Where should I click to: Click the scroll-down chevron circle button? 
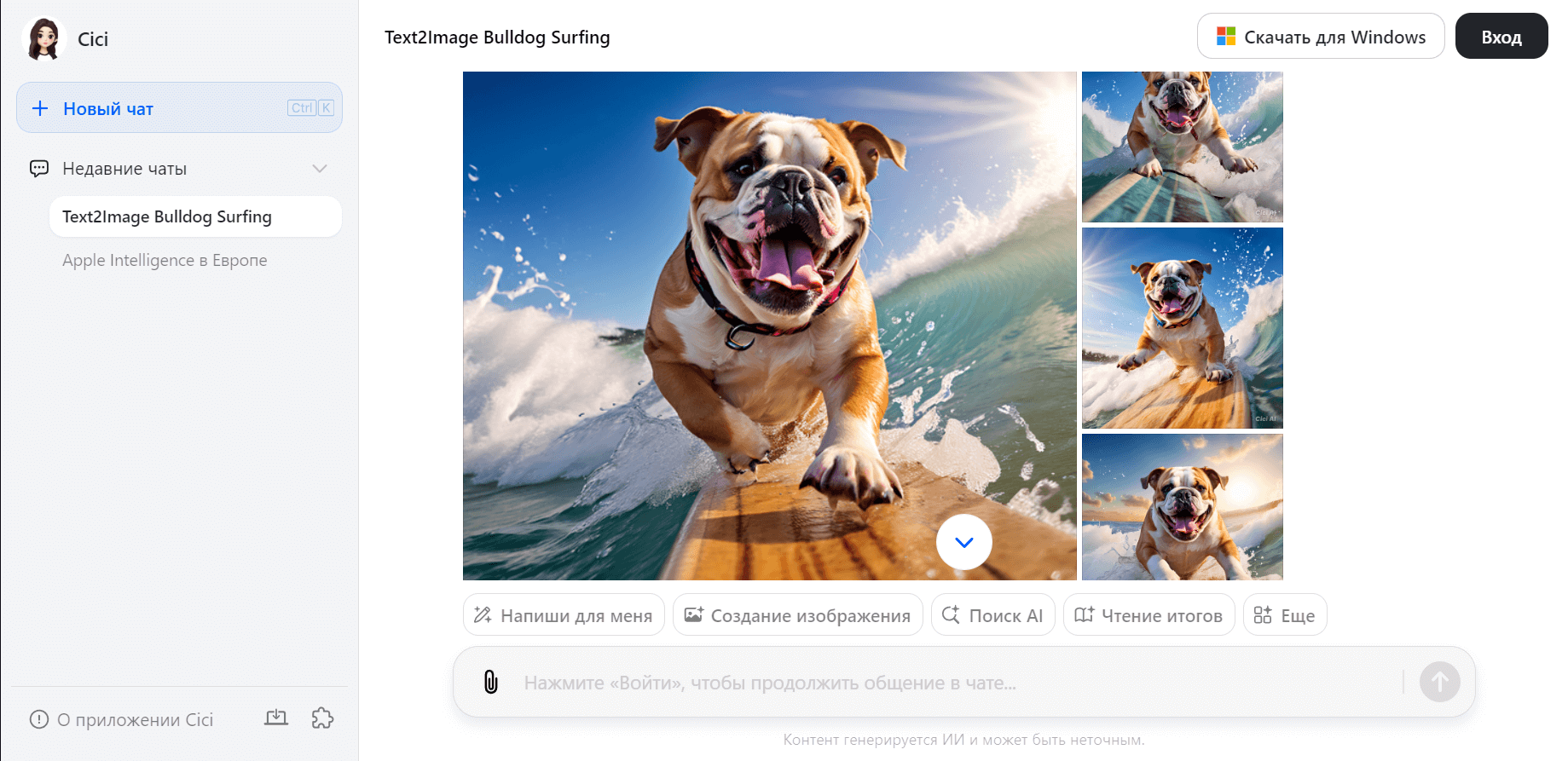[964, 542]
